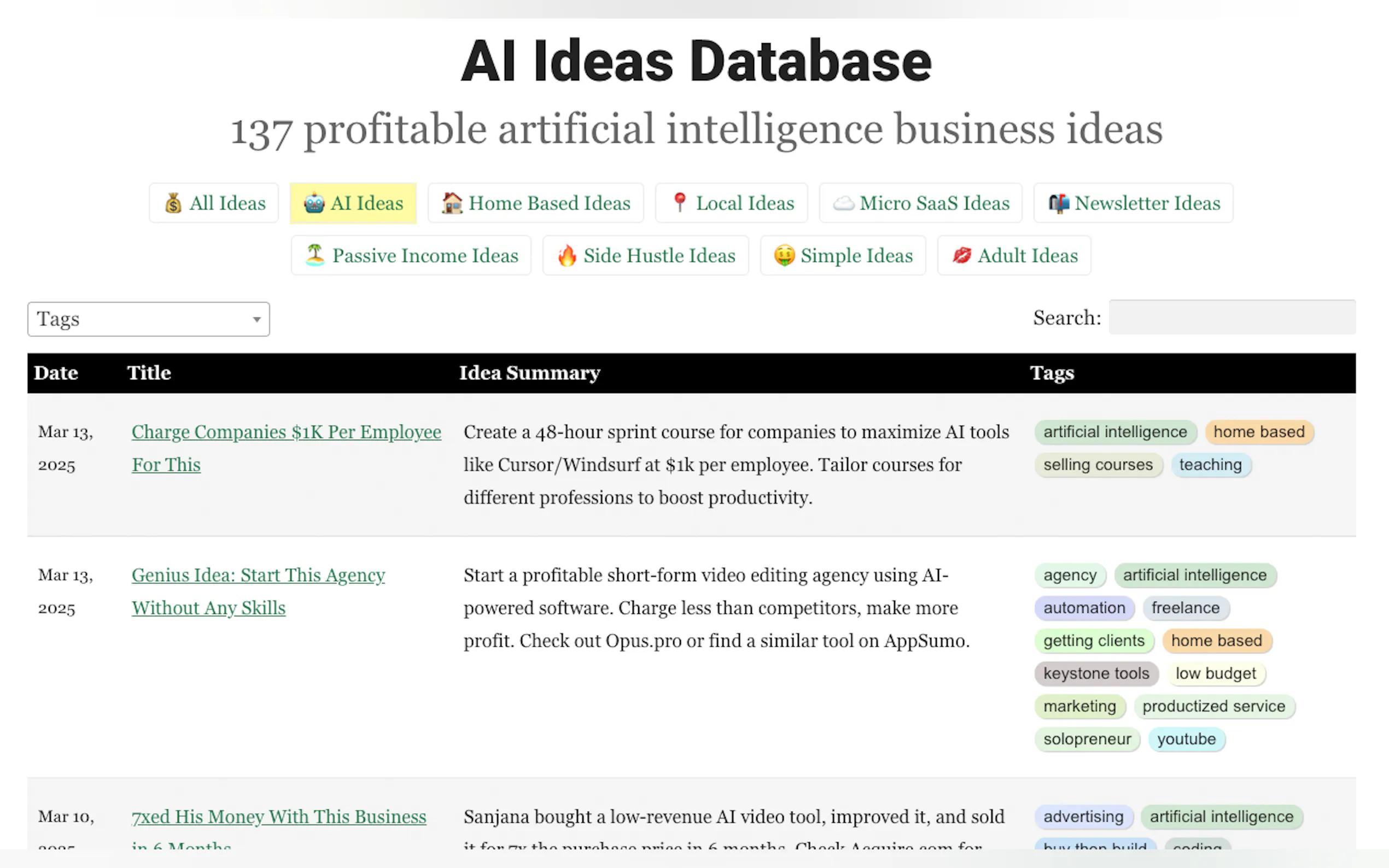Open "7xed His Money With This Business" link
Viewport: 1389px width, 868px height.
[278, 817]
